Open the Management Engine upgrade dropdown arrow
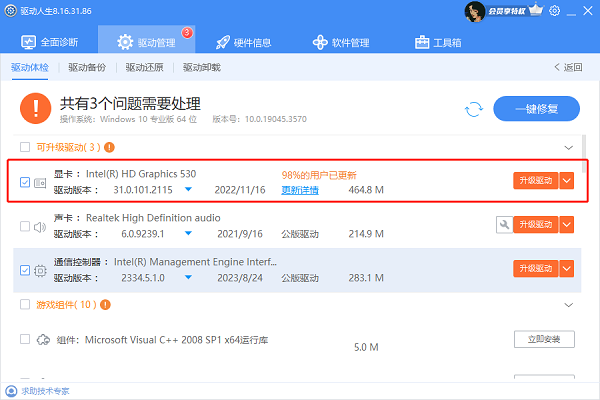The width and height of the screenshot is (600, 400). coord(567,269)
